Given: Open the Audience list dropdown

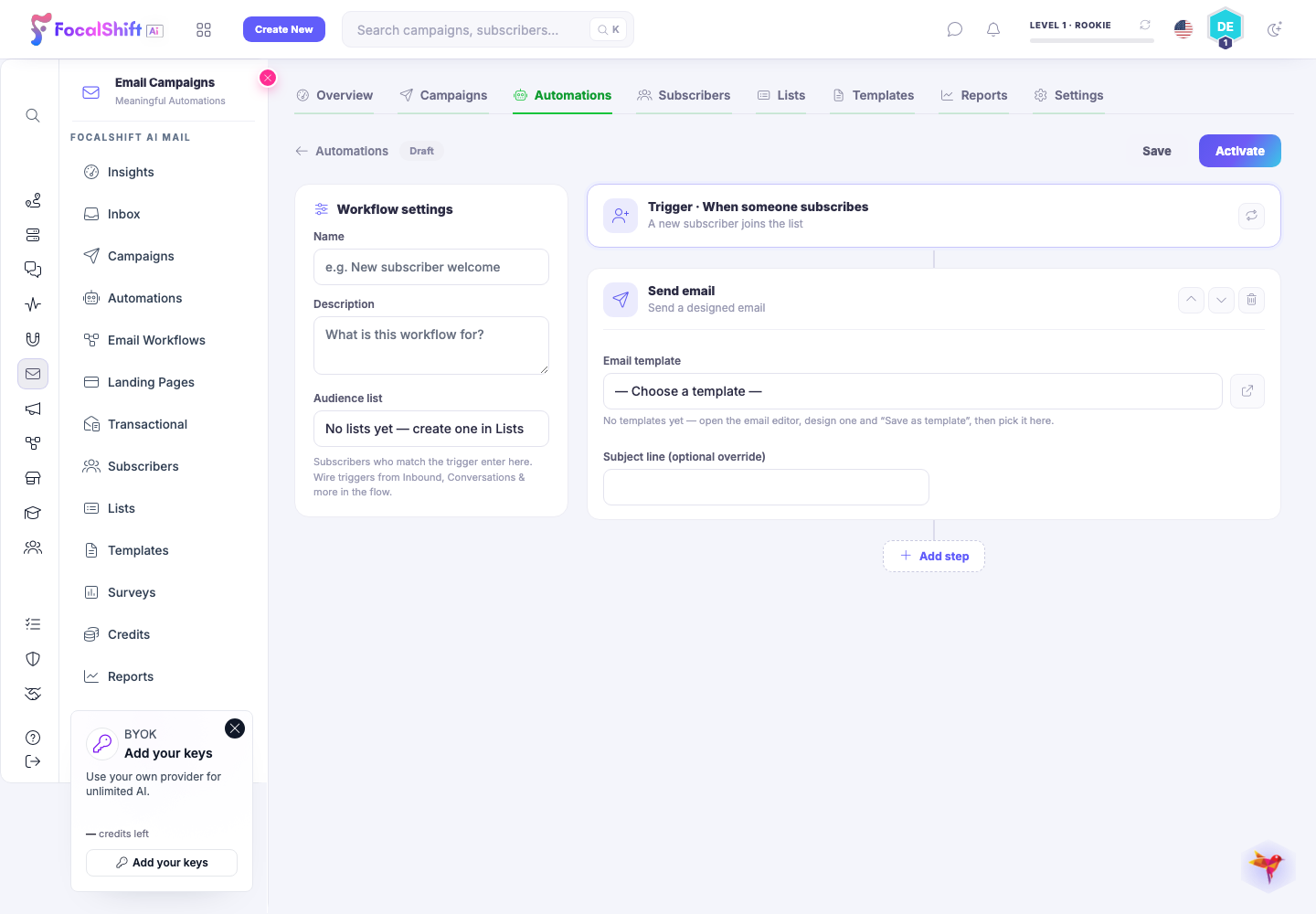Looking at the screenshot, I should [x=431, y=429].
